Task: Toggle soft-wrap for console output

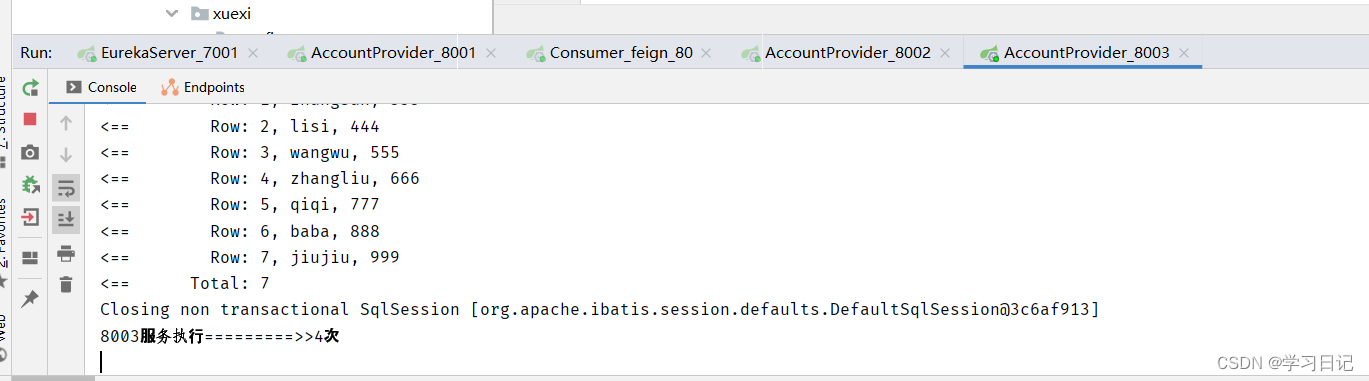Action: click(x=66, y=187)
